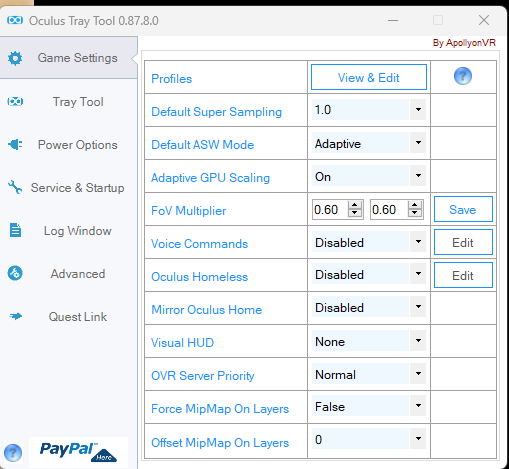The width and height of the screenshot is (509, 469).
Task: Click the FoV Multiplier label
Action: click(189, 211)
